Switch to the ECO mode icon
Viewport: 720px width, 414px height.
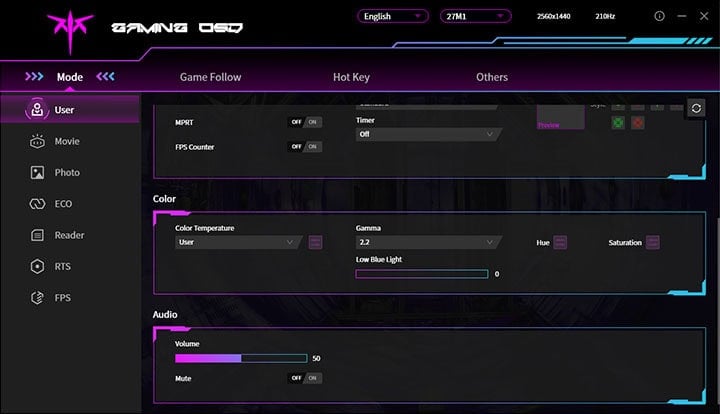(x=37, y=204)
